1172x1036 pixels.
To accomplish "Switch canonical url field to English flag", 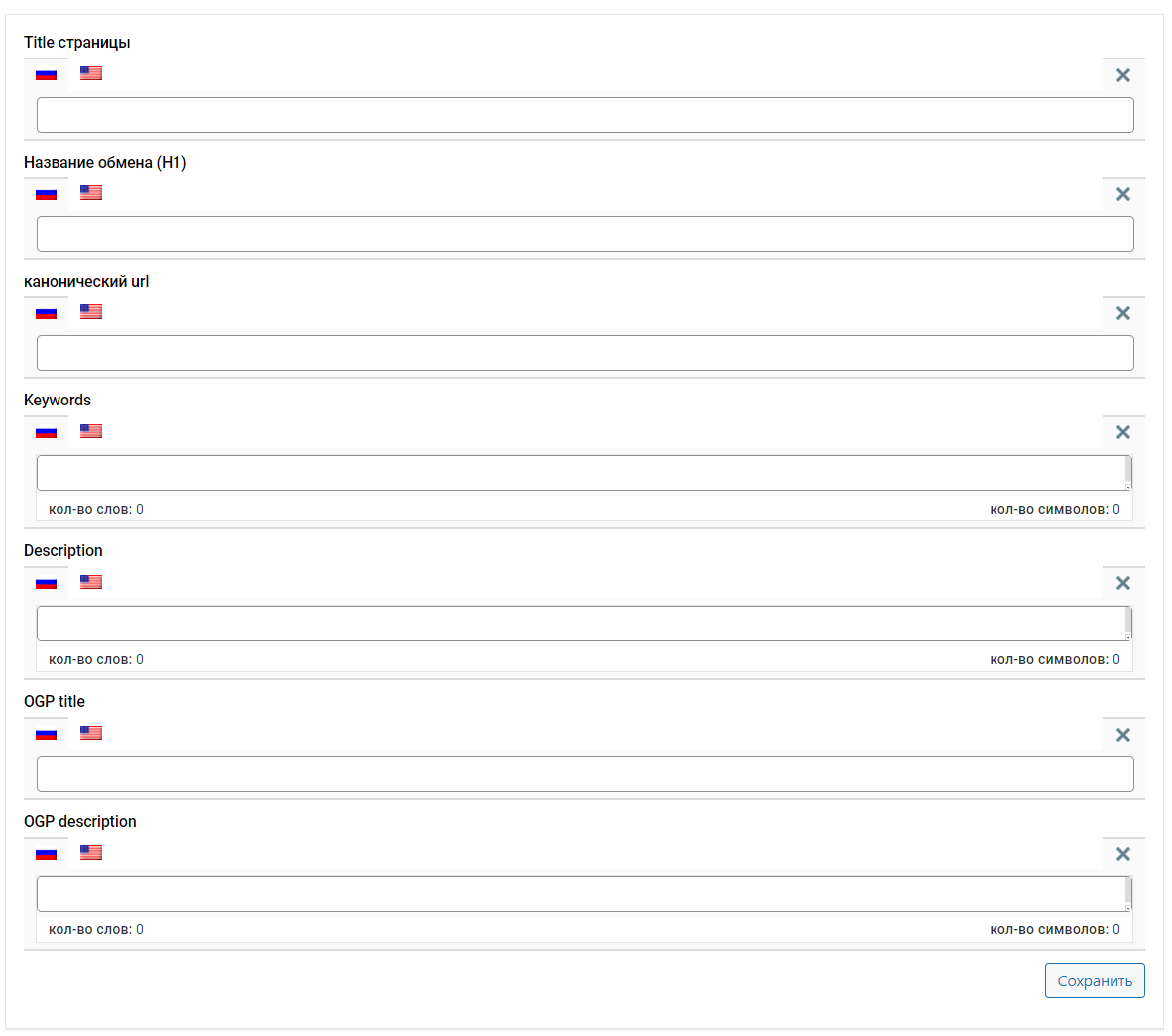I will pos(91,312).
